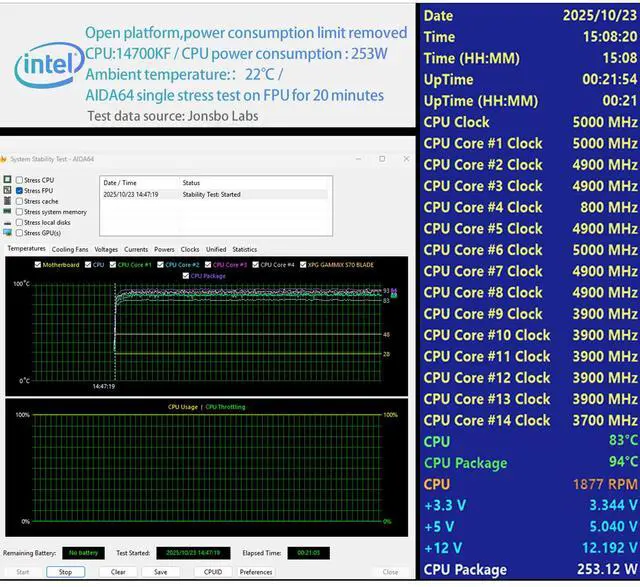The height and width of the screenshot is (587, 640).
Task: Click the AIDA64 flame icon in title bar
Action: click(5, 159)
